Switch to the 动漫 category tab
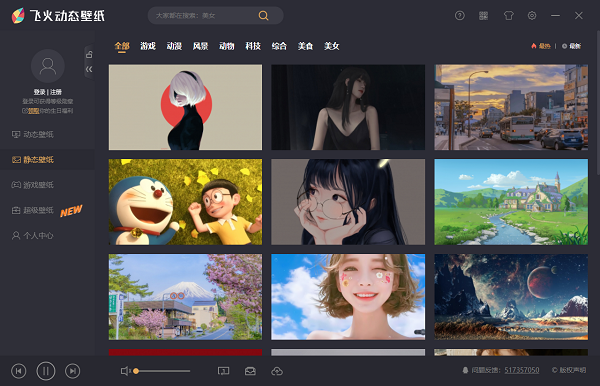 click(174, 46)
